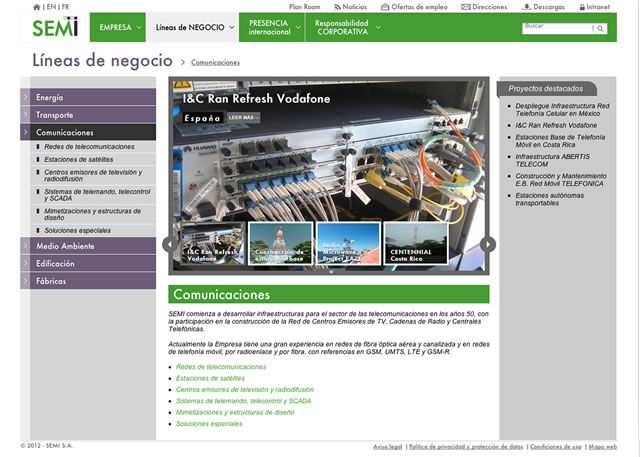The image size is (640, 457).
Task: Open sidebar Centros emisores de televisión
Action: [x=93, y=175]
